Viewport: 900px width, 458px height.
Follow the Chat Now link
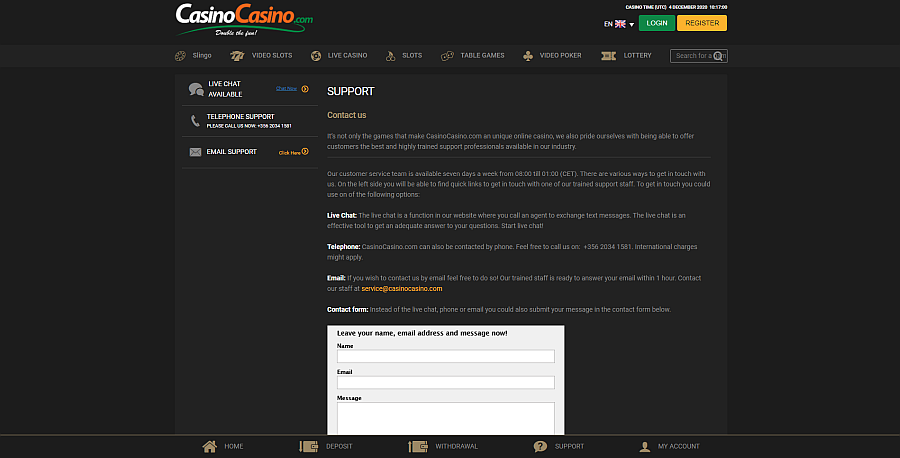(286, 89)
